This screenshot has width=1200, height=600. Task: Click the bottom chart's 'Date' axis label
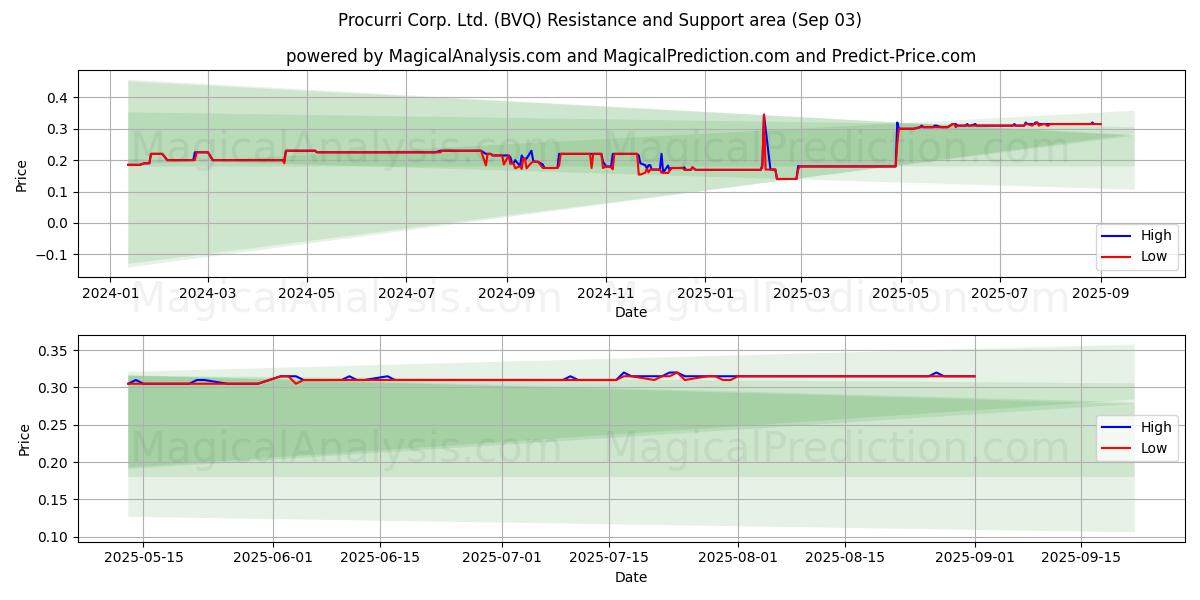click(x=631, y=577)
